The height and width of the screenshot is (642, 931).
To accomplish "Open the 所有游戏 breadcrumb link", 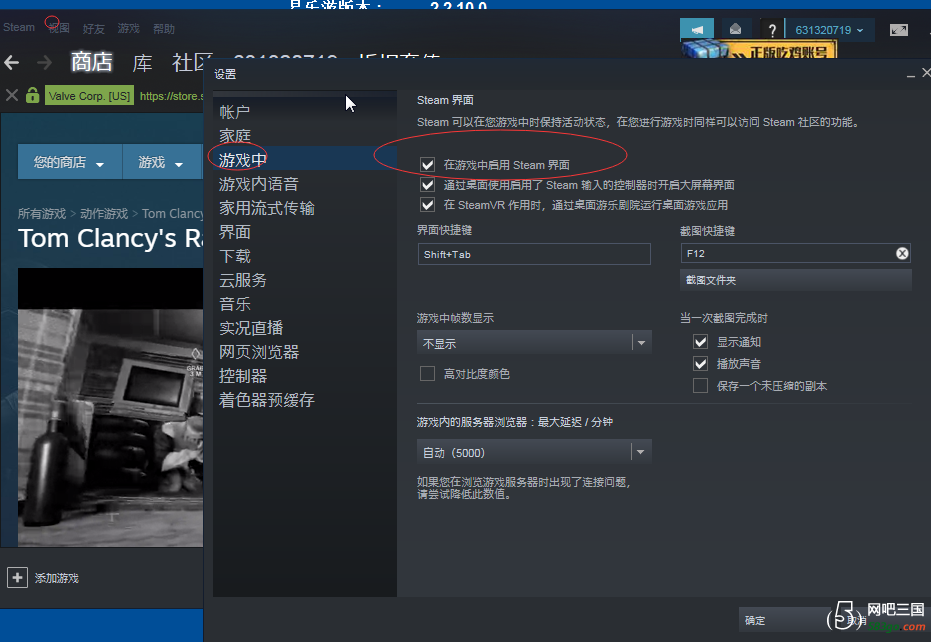I will (x=42, y=213).
